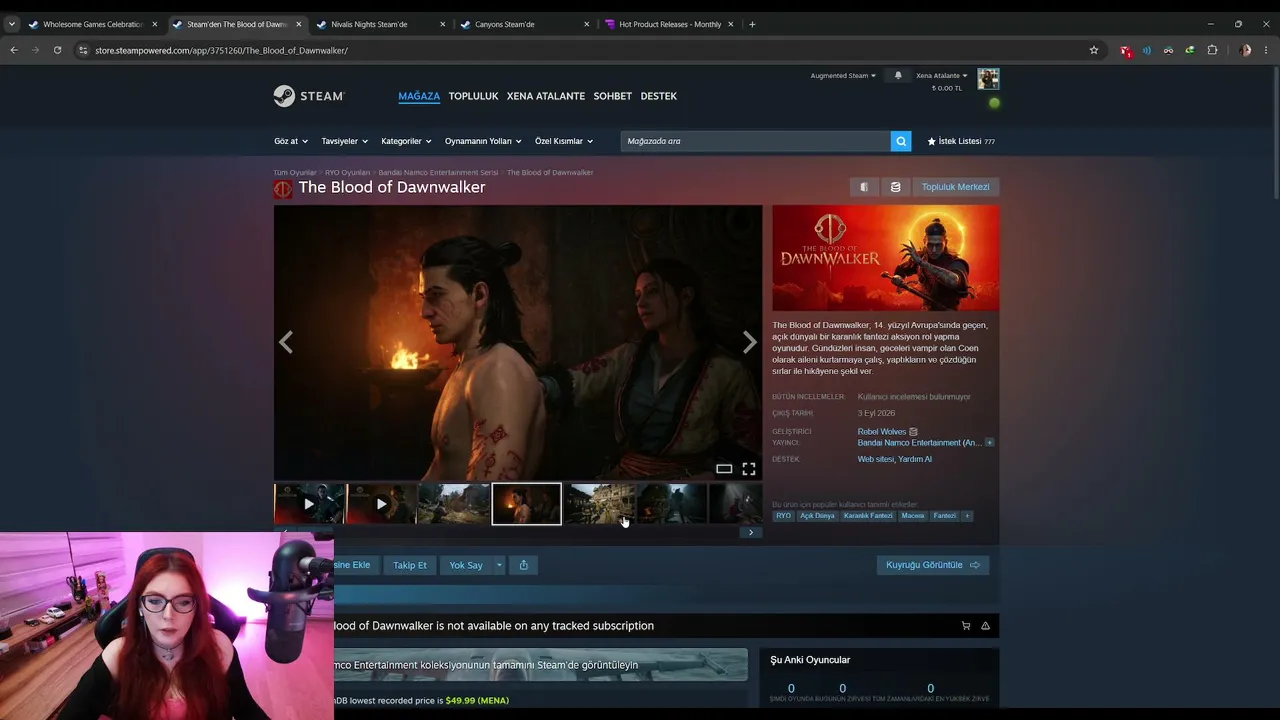This screenshot has width=1280, height=720.
Task: Expand the Göz at dropdown
Action: (x=291, y=141)
